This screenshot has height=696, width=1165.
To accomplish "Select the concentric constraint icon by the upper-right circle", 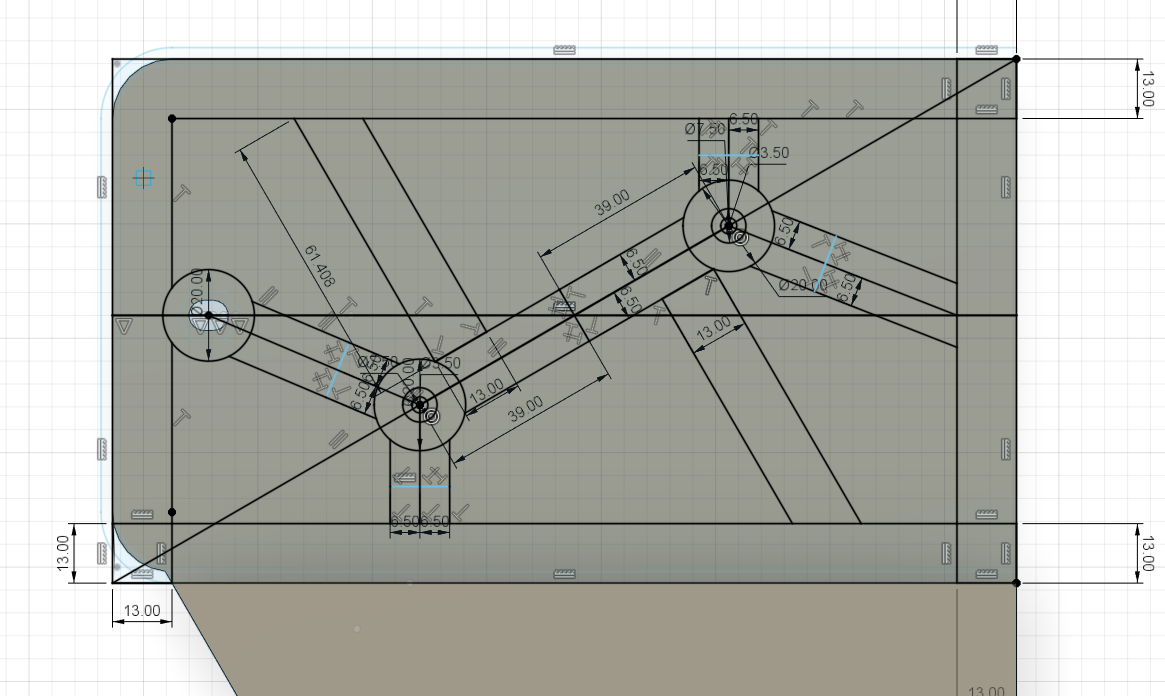I will click(741, 238).
